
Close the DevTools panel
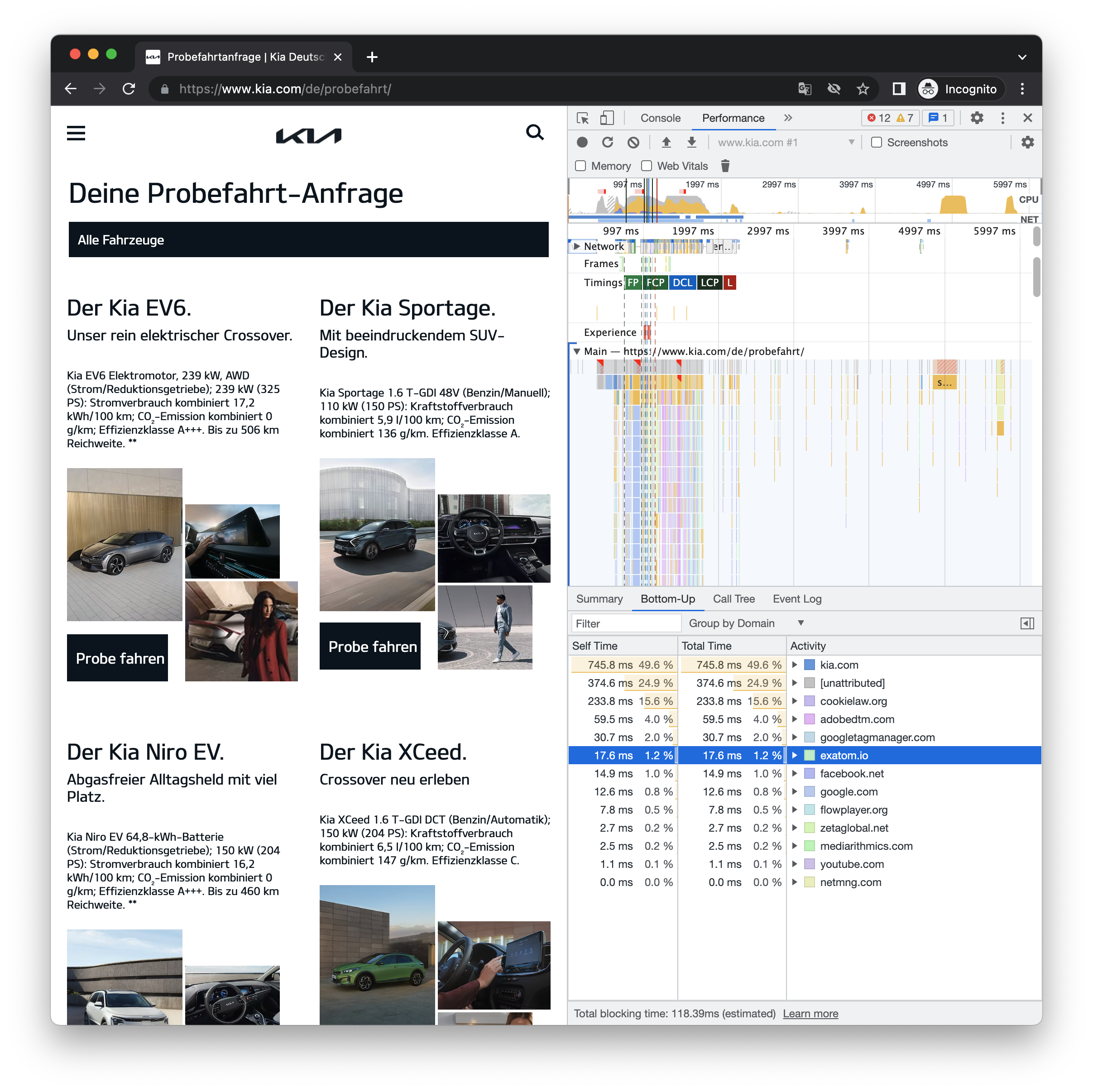click(1027, 118)
